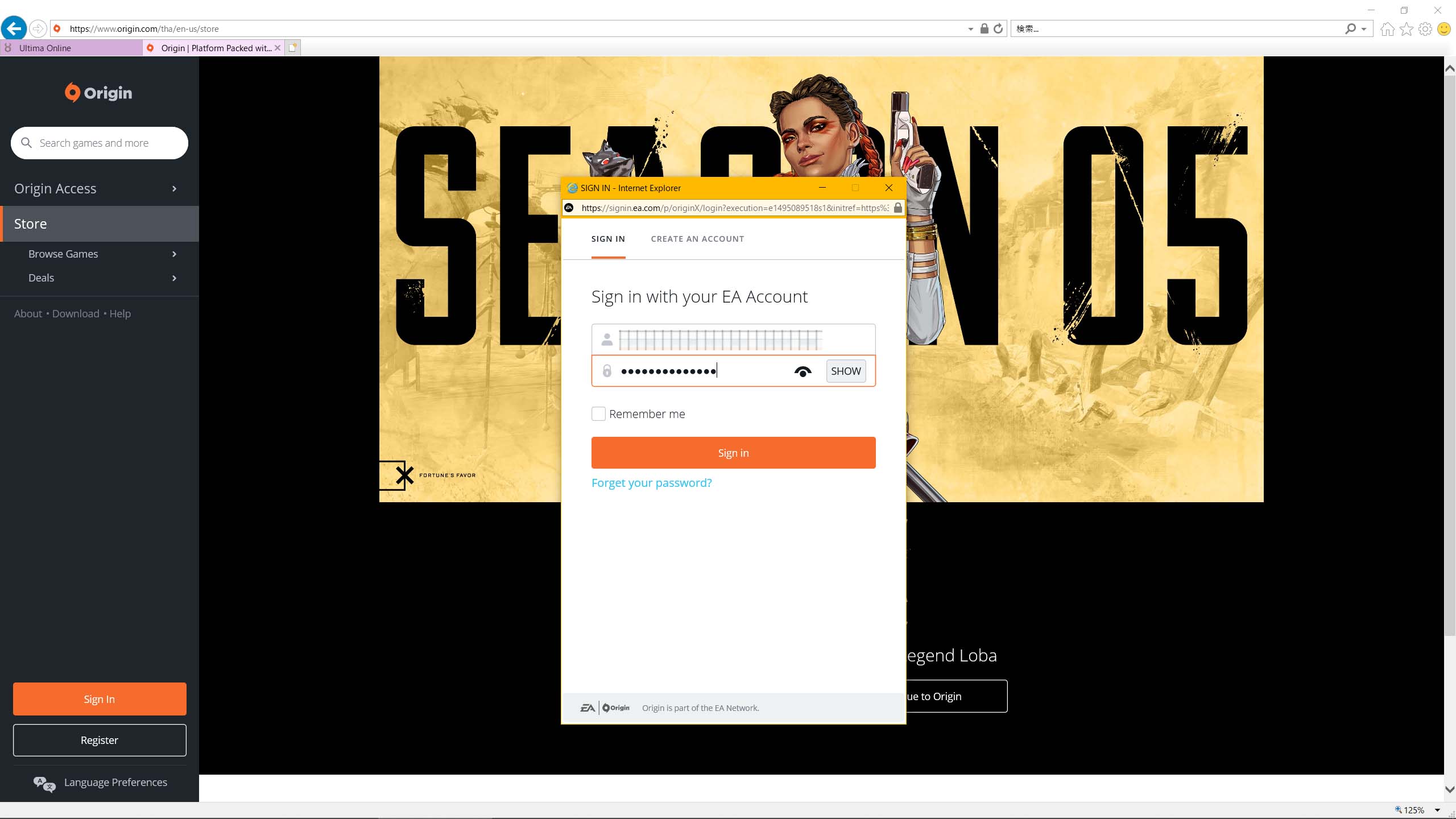Open the address bar history dropdown arrow
Image resolution: width=1456 pixels, height=819 pixels.
pyautogui.click(x=970, y=29)
